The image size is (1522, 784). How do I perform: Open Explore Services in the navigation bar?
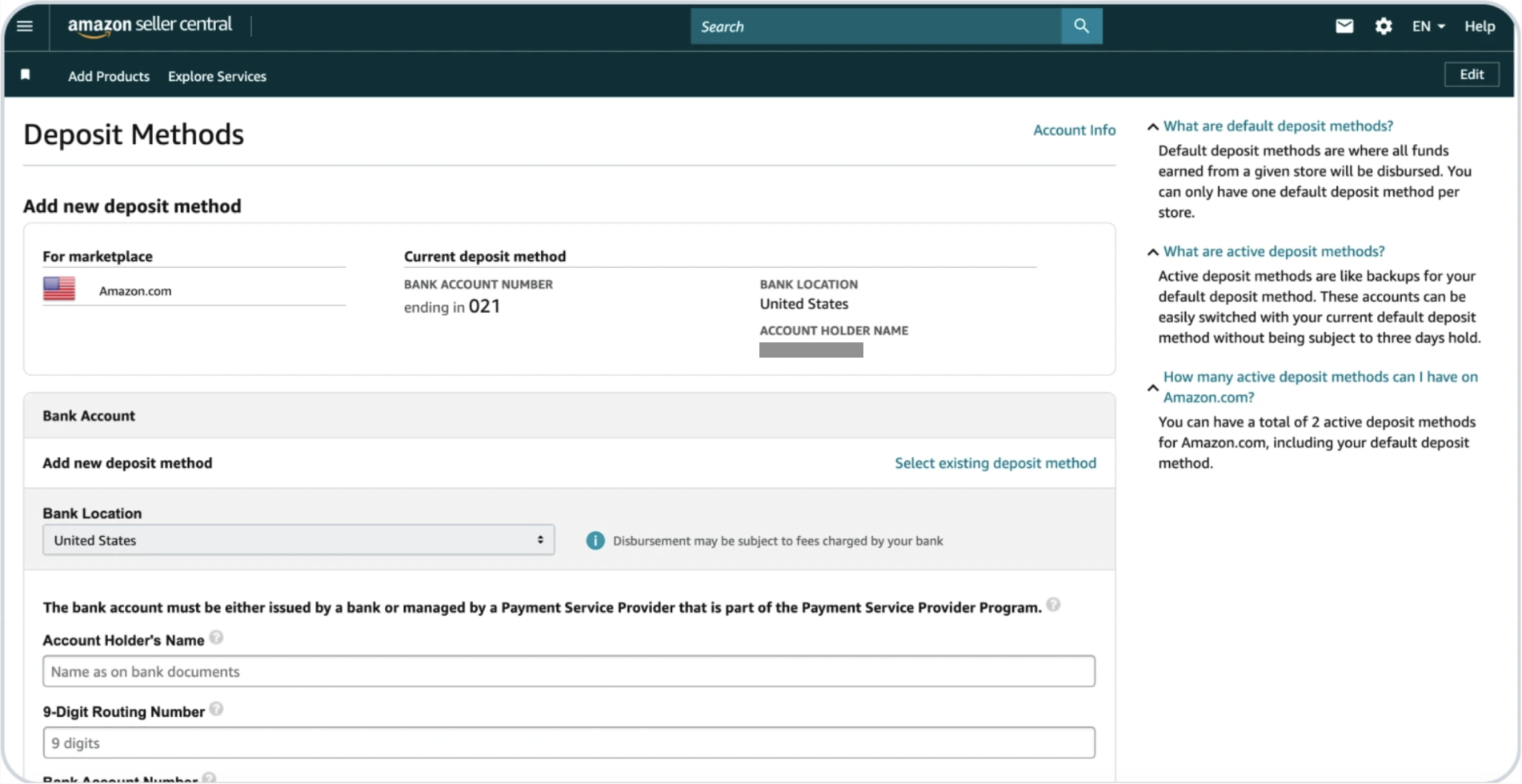[217, 76]
